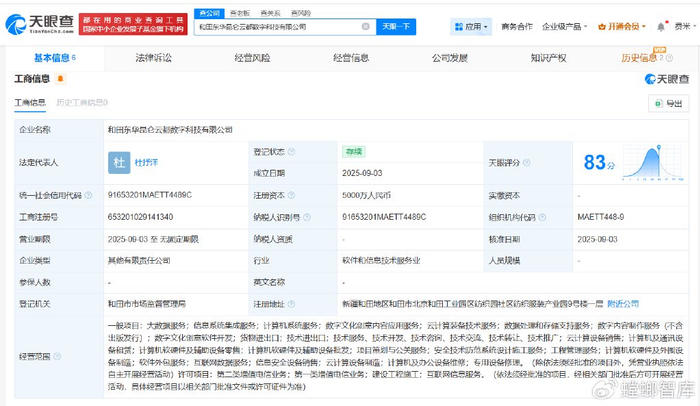Viewport: 700px width, 406px height.
Task: Click the taxpayer ID 91653201MAETT4489C value
Action: pos(384,217)
